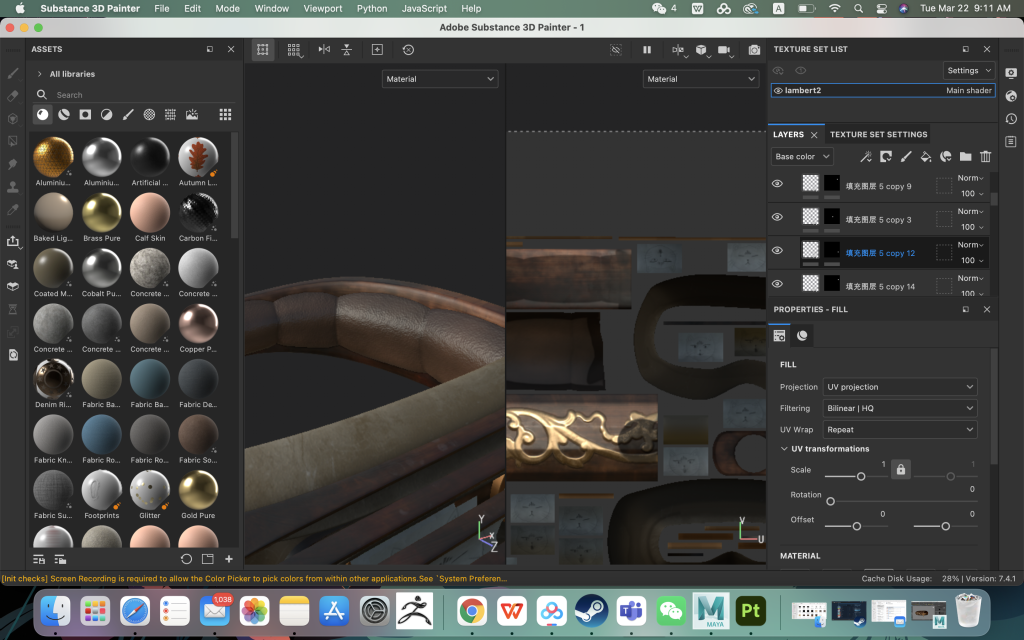Open the JavaScript menu
The width and height of the screenshot is (1024, 640).
pos(424,8)
